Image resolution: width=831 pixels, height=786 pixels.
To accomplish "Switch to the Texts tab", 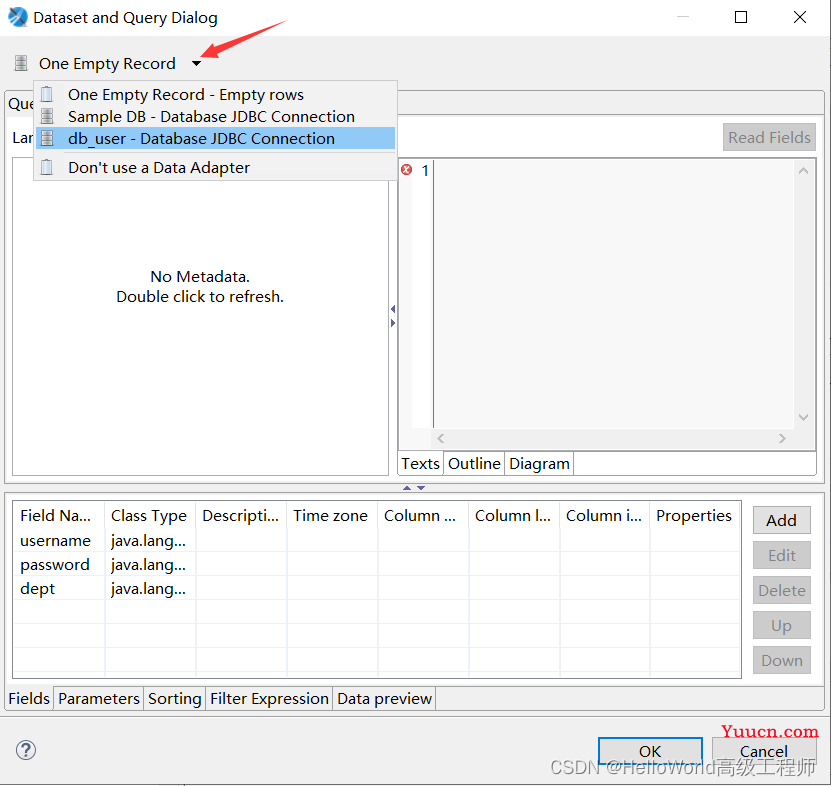I will tap(420, 464).
